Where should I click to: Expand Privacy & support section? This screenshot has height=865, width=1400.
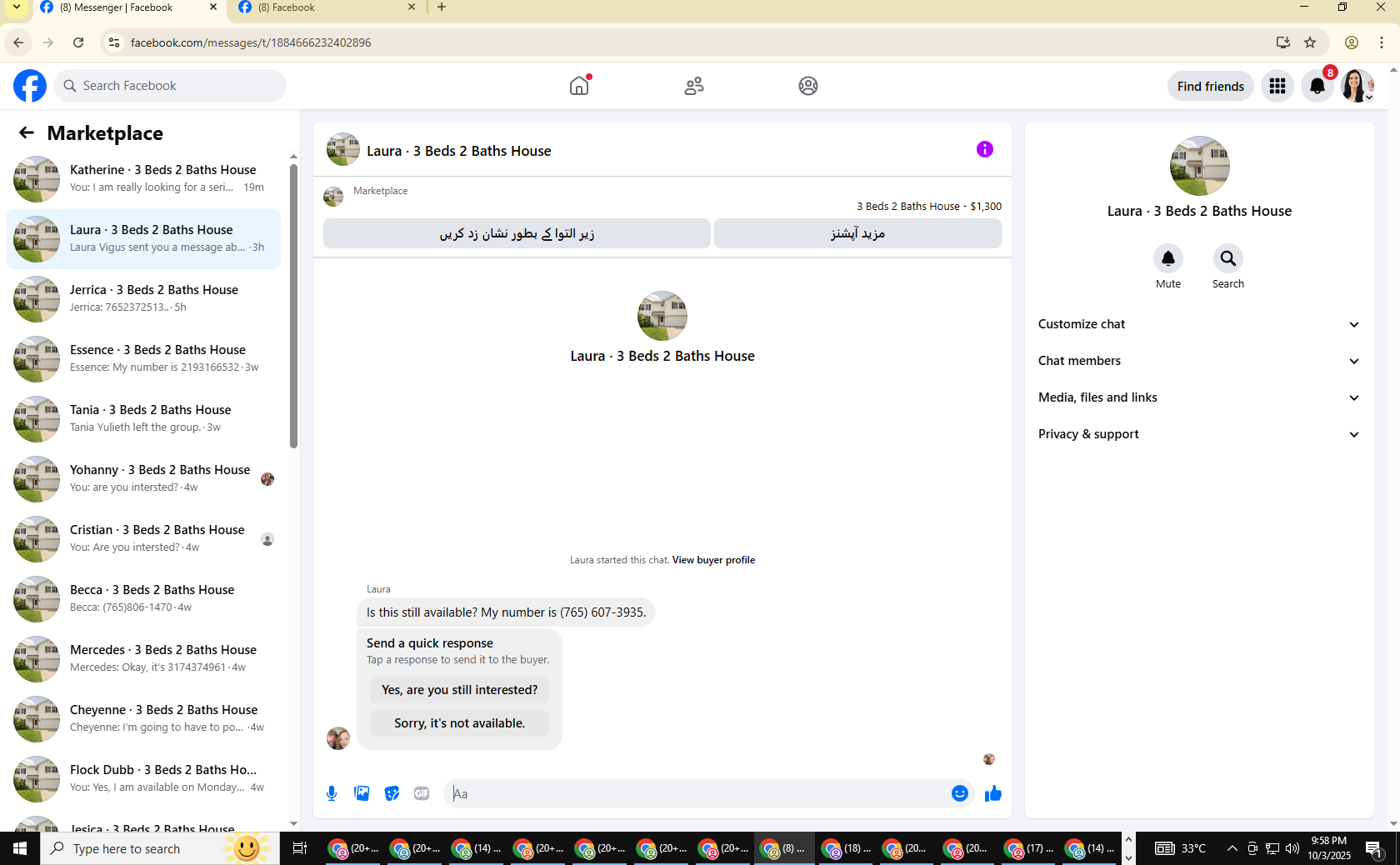coord(1199,434)
